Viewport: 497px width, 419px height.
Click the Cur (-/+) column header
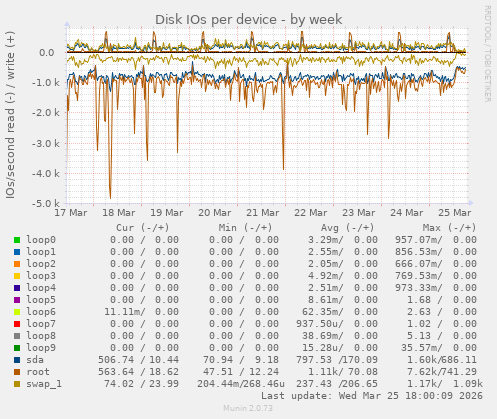[143, 228]
